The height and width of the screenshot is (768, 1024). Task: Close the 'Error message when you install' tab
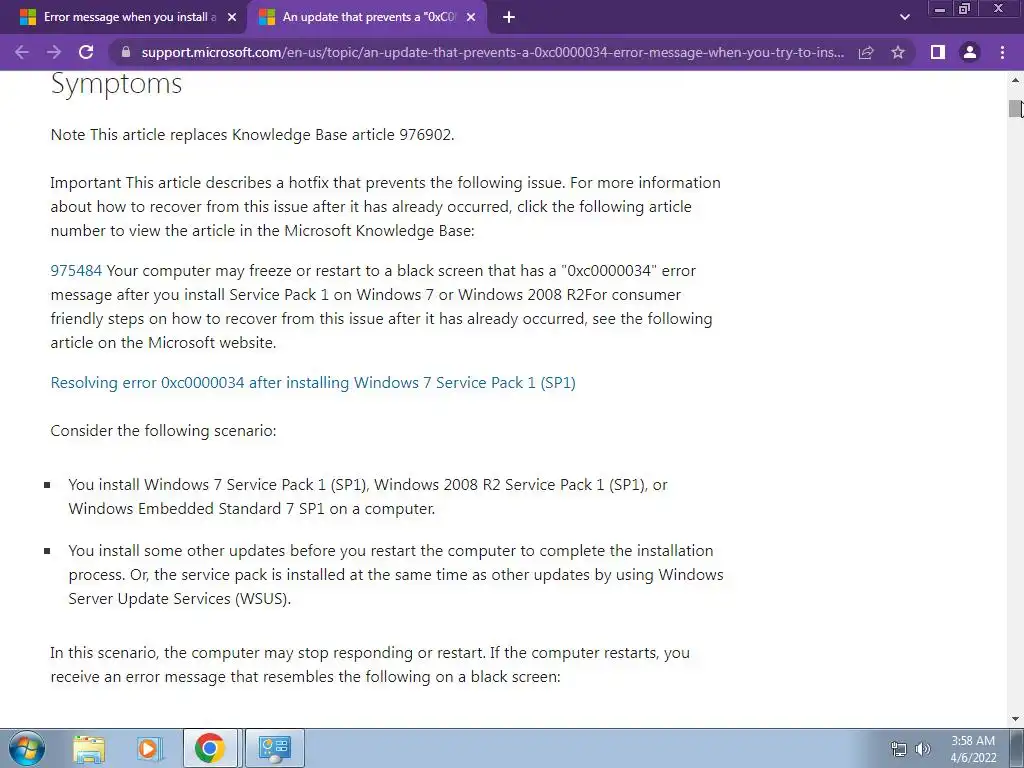[232, 18]
